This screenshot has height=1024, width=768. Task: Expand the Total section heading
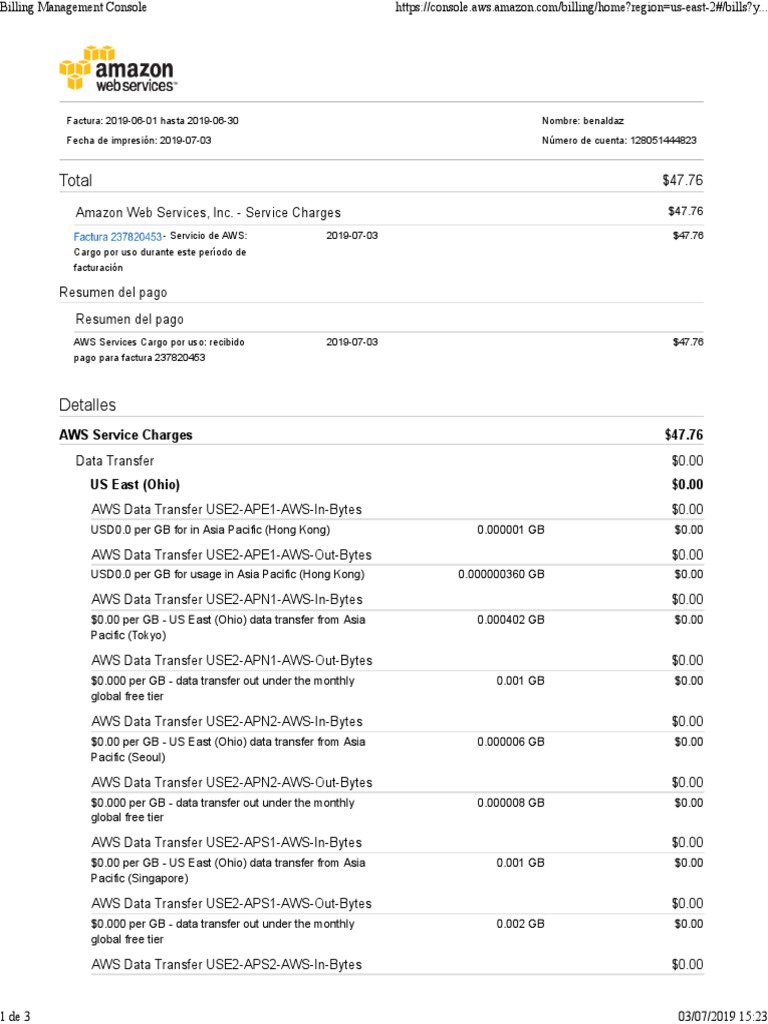pos(76,180)
